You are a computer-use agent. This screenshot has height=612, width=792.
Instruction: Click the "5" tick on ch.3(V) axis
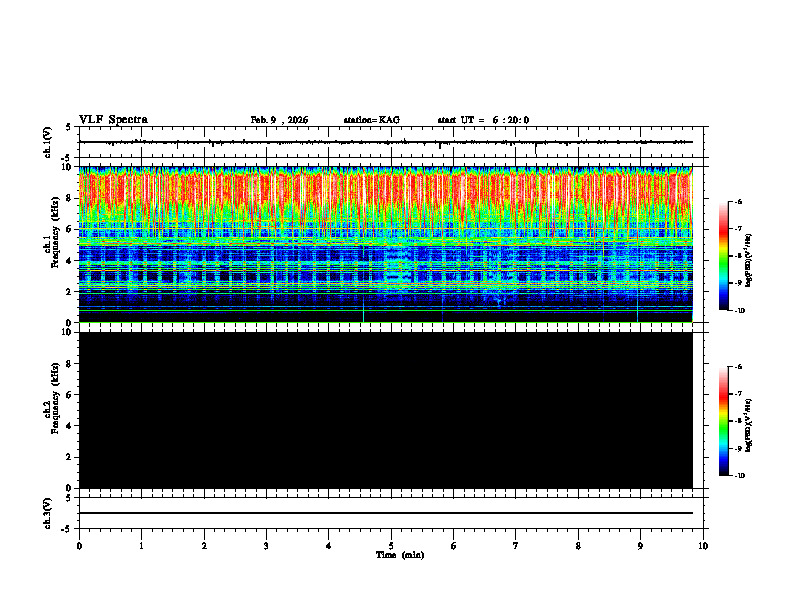(69, 498)
